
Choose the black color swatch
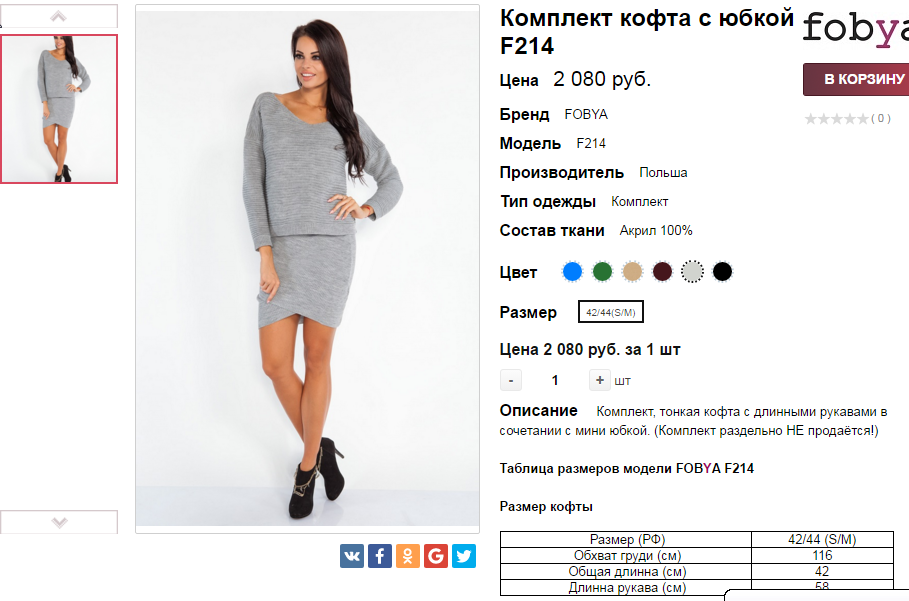722,271
